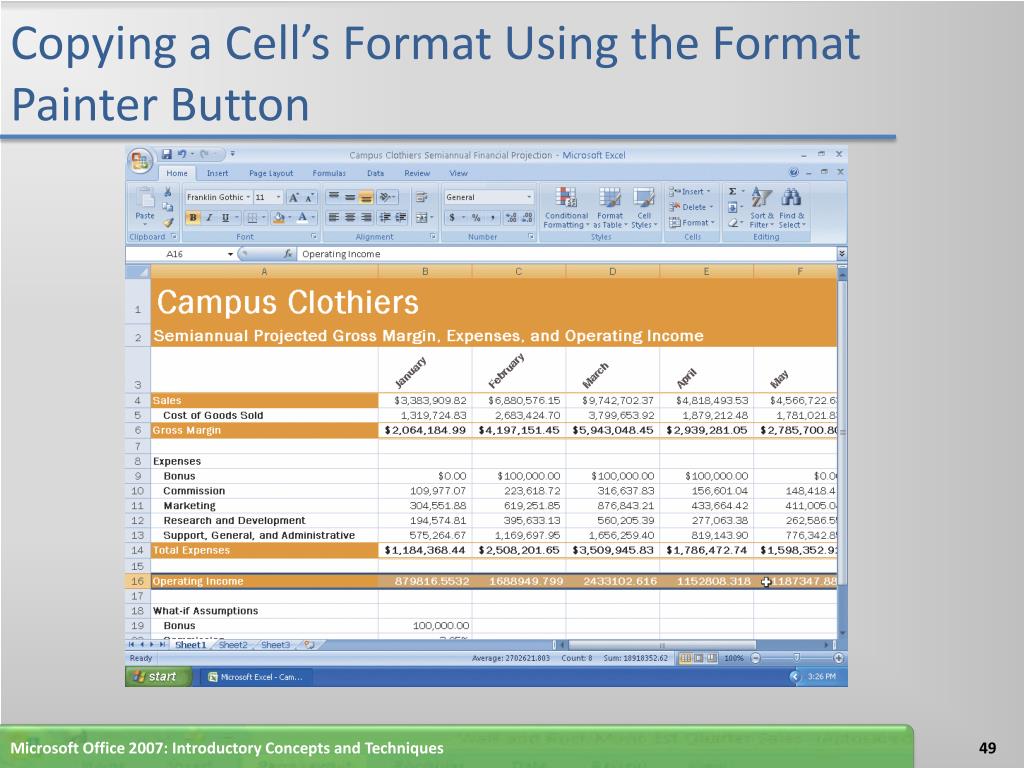Click Decrease Indent icon
The width and height of the screenshot is (1024, 768).
coord(384,217)
